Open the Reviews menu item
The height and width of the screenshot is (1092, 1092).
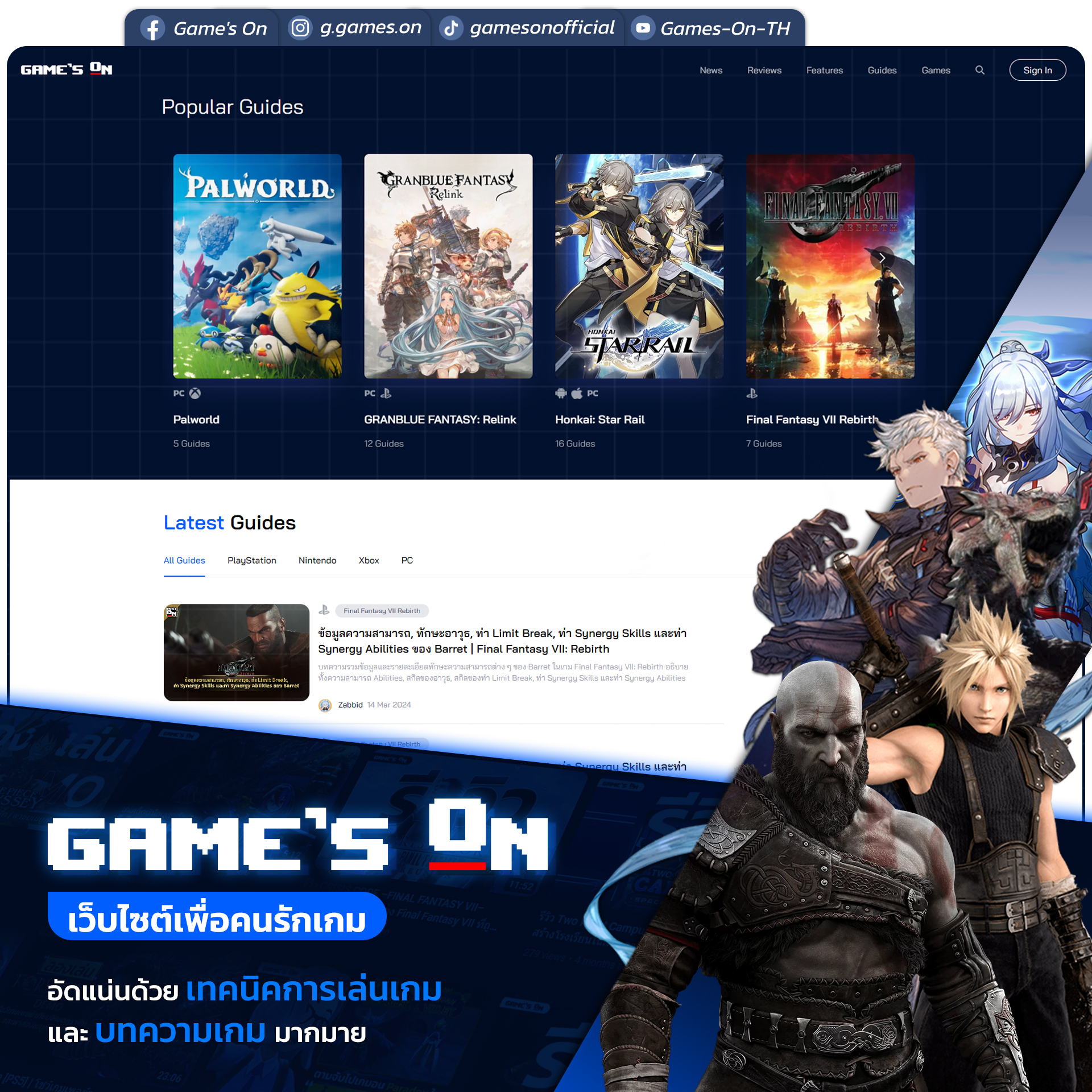coord(764,70)
